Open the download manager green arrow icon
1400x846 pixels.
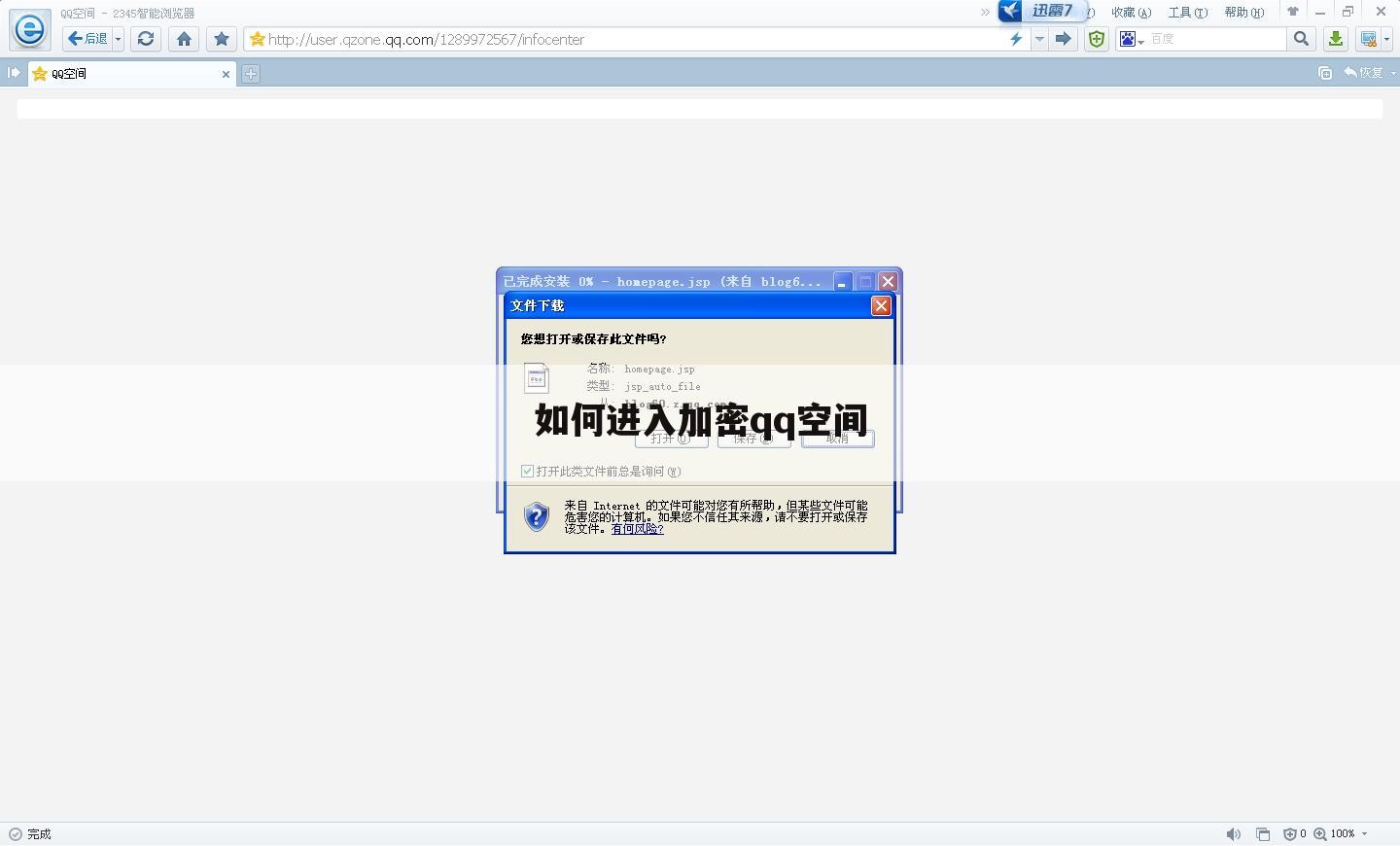(x=1336, y=39)
